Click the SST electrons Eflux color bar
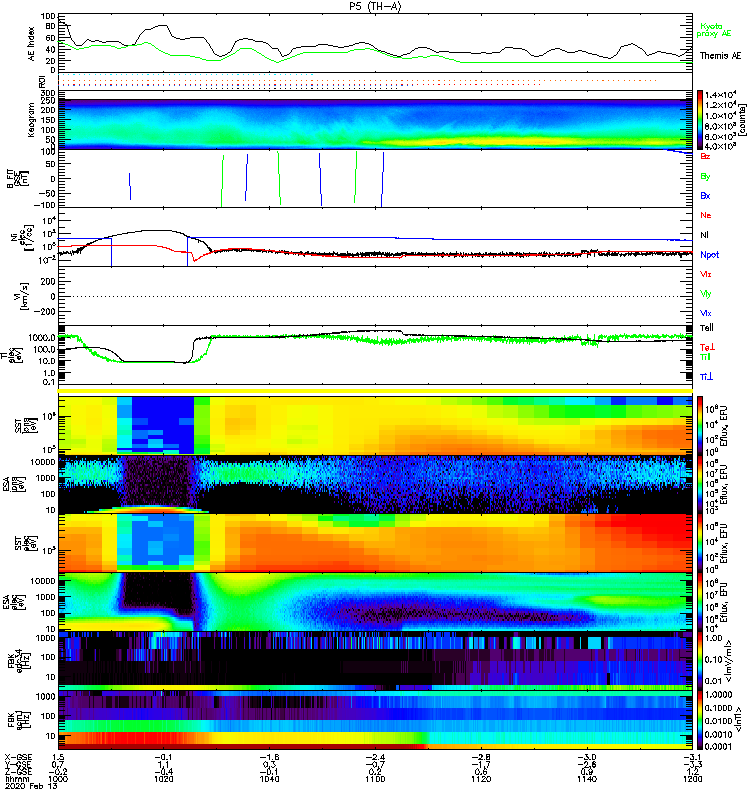The width and height of the screenshot is (750, 800). (x=699, y=543)
